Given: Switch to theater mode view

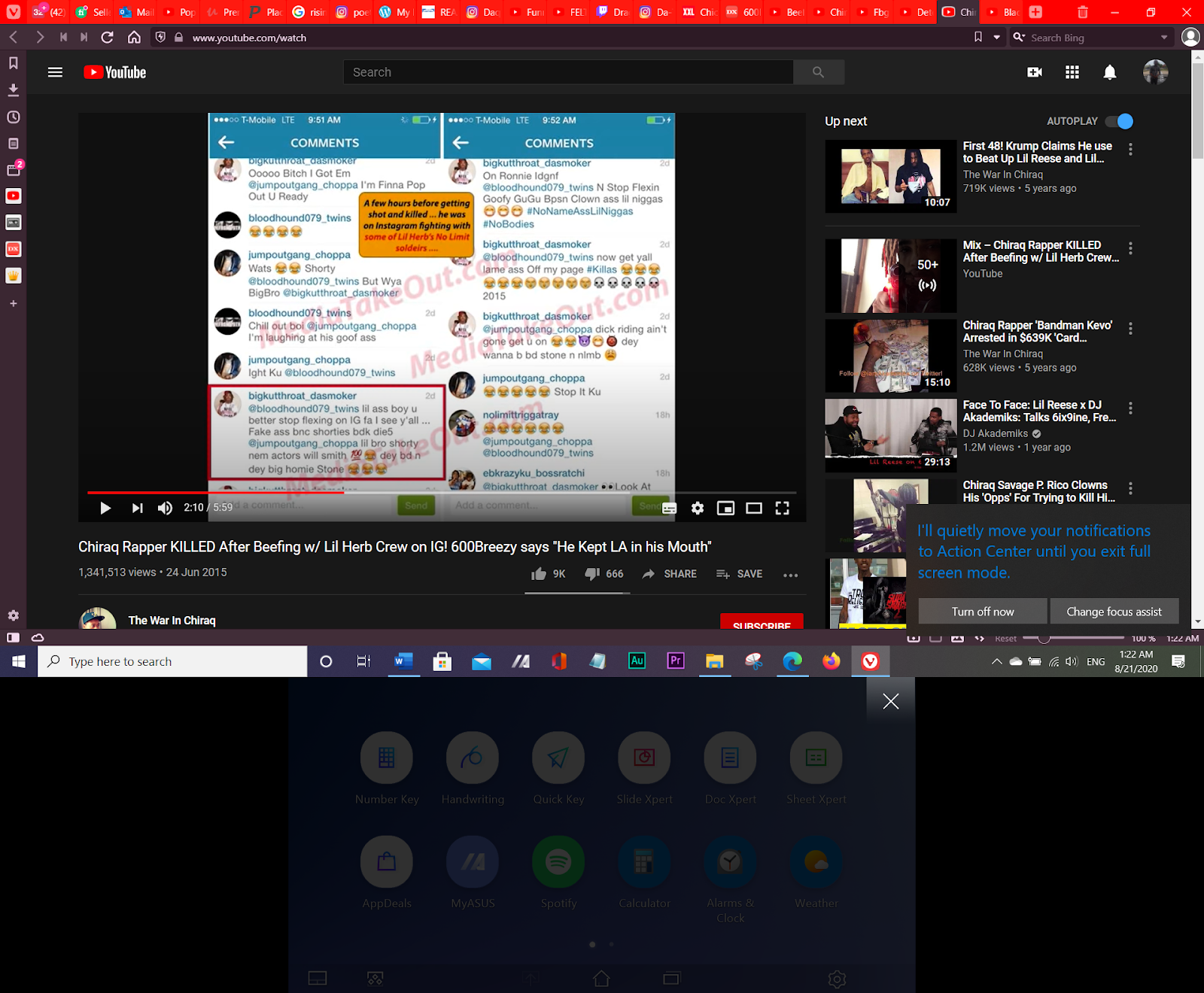Looking at the screenshot, I should (753, 509).
